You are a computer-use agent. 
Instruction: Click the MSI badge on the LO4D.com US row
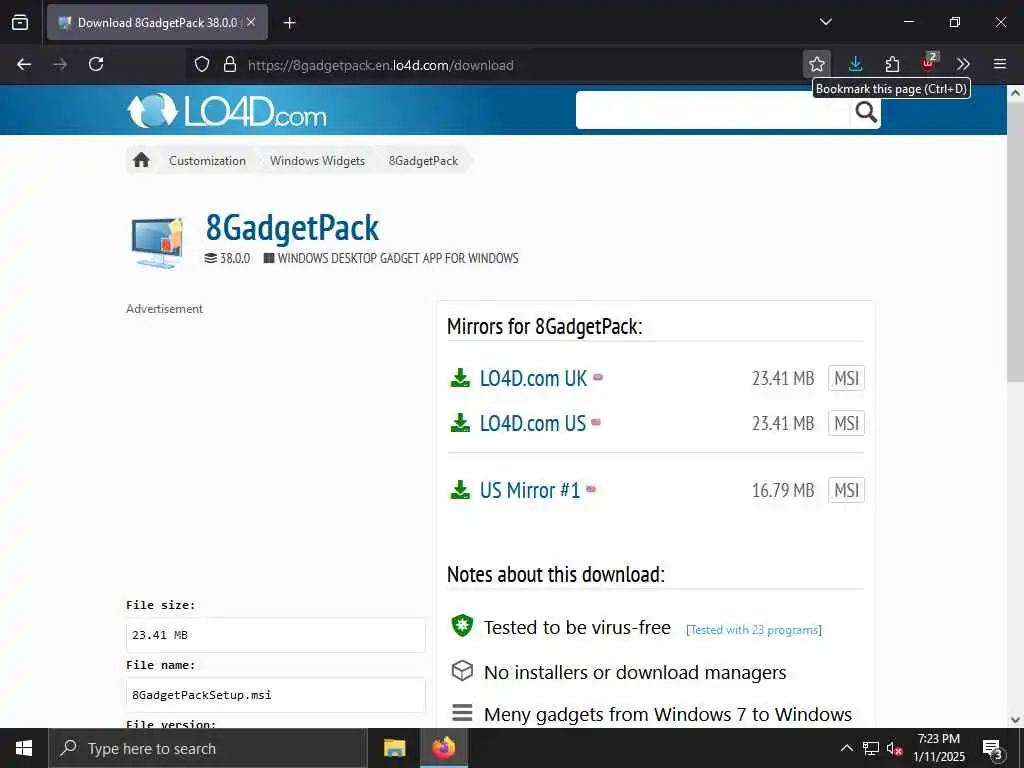[846, 423]
